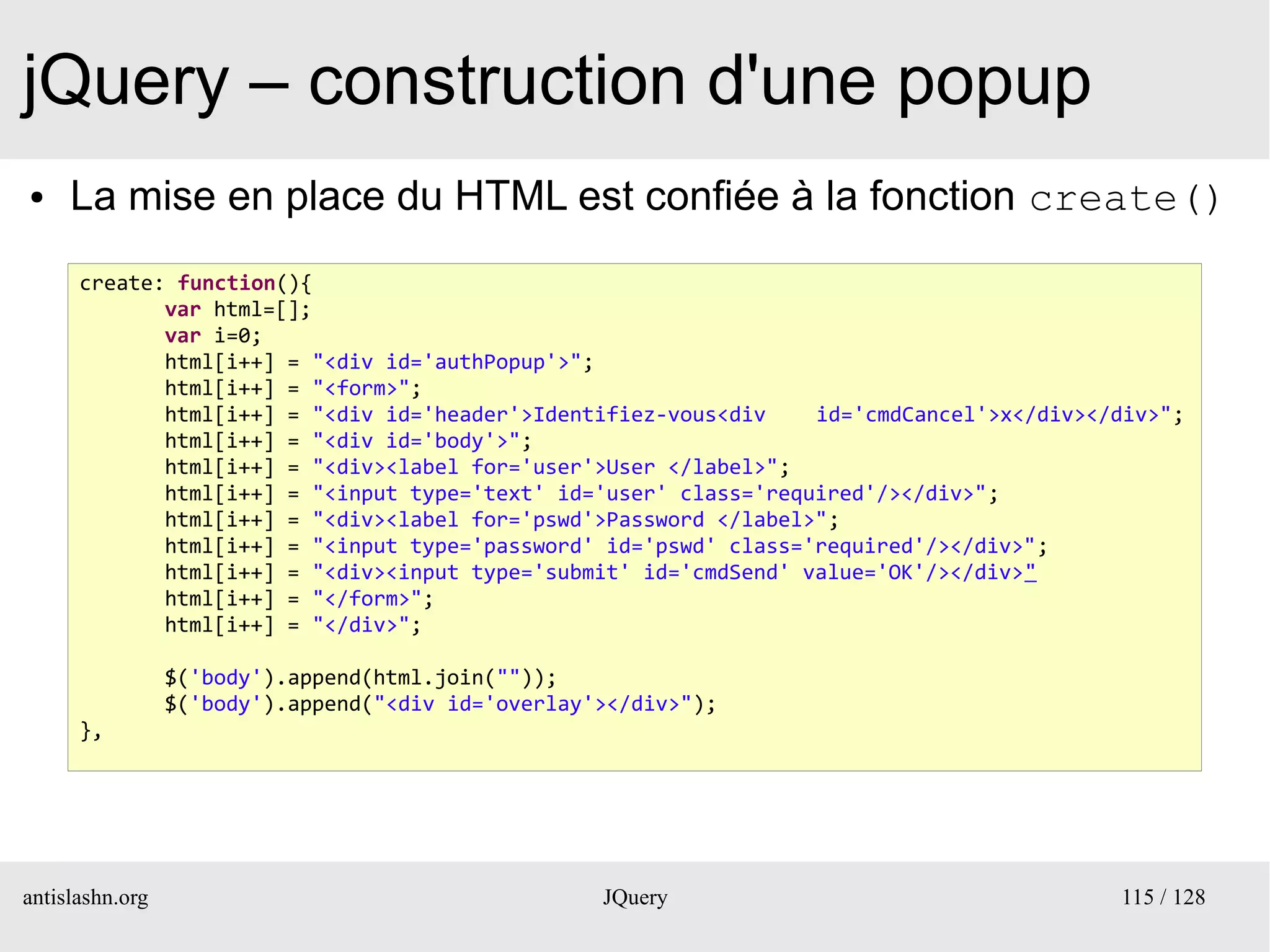Click the code line 'var html=[];'
The image size is (1270, 952).
coord(238,309)
